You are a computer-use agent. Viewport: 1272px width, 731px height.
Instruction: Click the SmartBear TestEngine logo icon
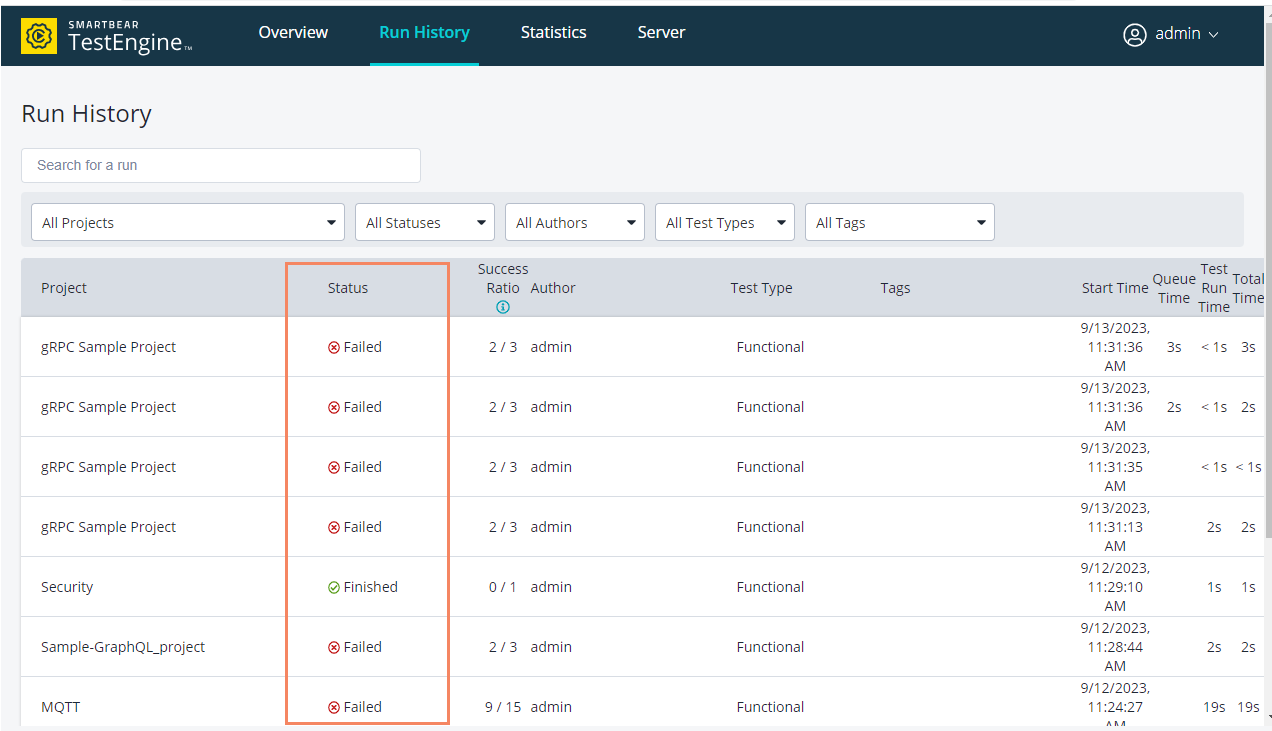pyautogui.click(x=39, y=35)
